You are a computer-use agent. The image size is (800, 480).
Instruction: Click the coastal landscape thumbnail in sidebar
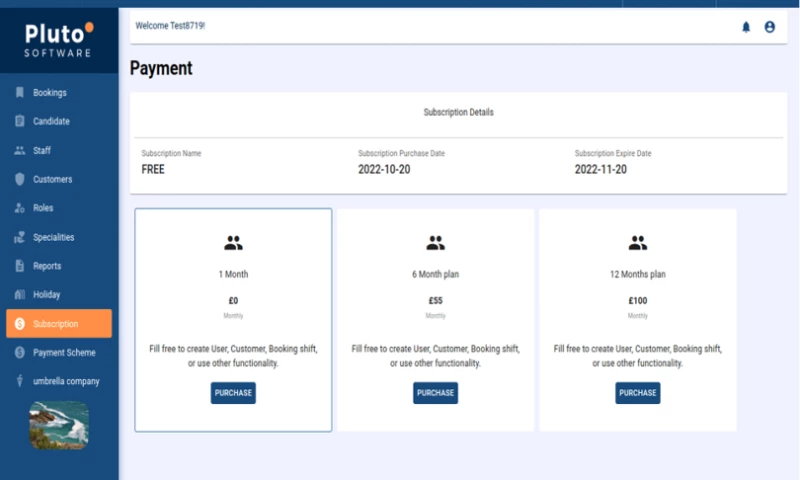pyautogui.click(x=59, y=425)
